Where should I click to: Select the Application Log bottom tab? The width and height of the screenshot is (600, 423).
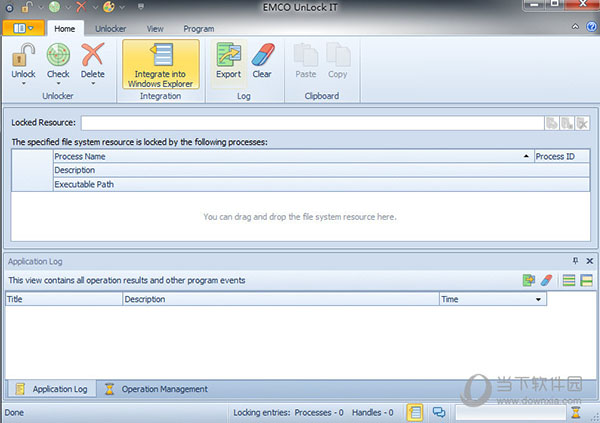[52, 389]
